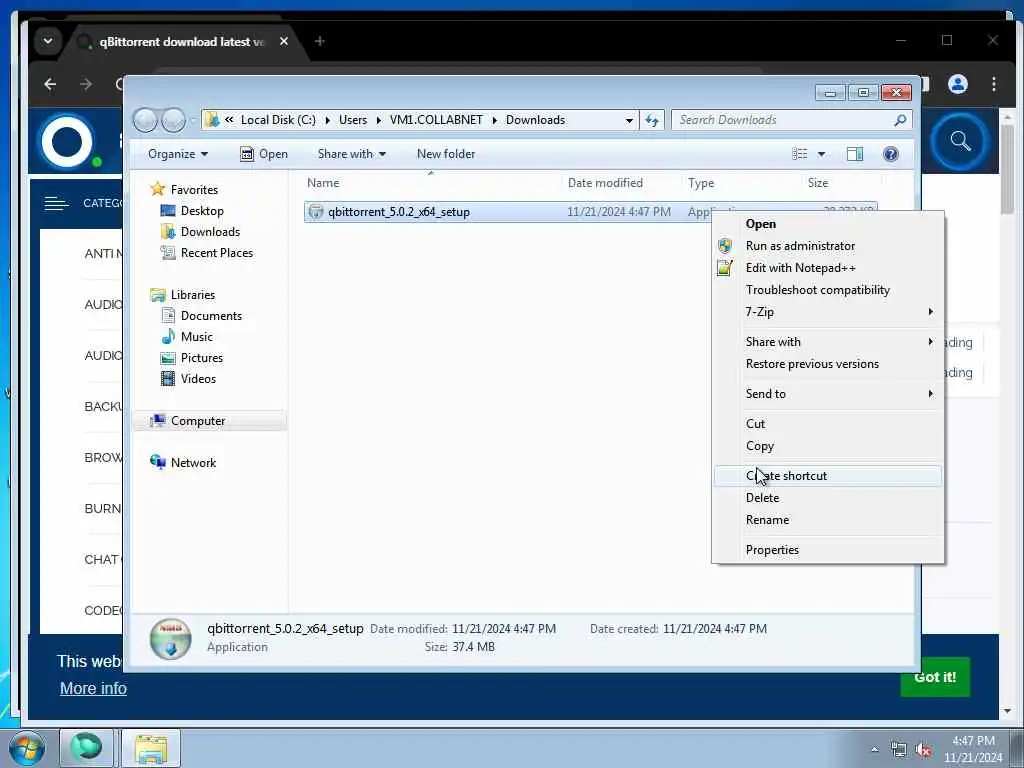Click the Explorer refresh button
Image resolution: width=1024 pixels, height=768 pixels.
652,120
